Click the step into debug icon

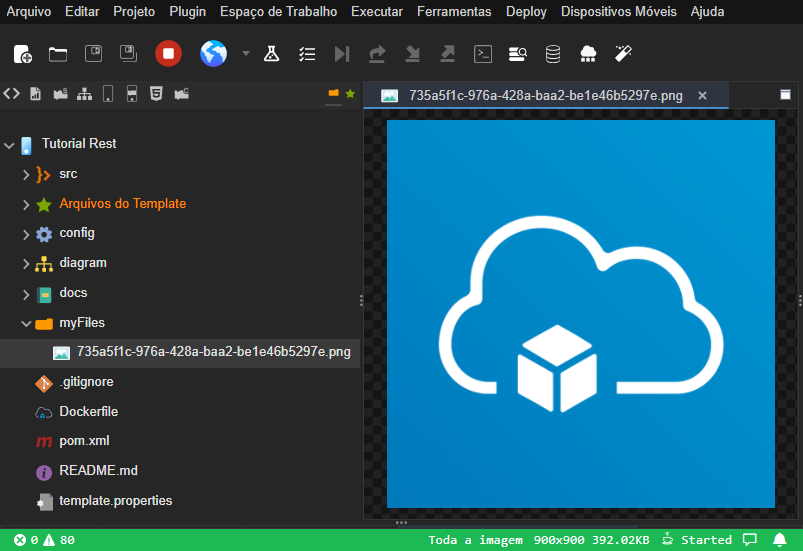click(412, 54)
